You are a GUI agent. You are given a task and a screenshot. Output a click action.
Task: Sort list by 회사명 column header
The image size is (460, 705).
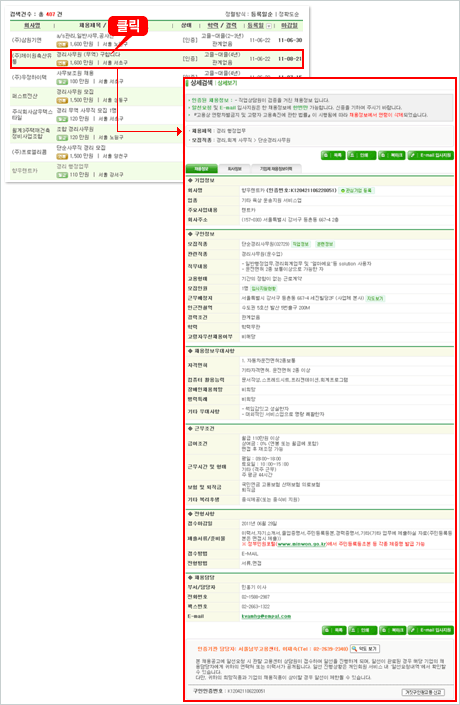[32, 26]
